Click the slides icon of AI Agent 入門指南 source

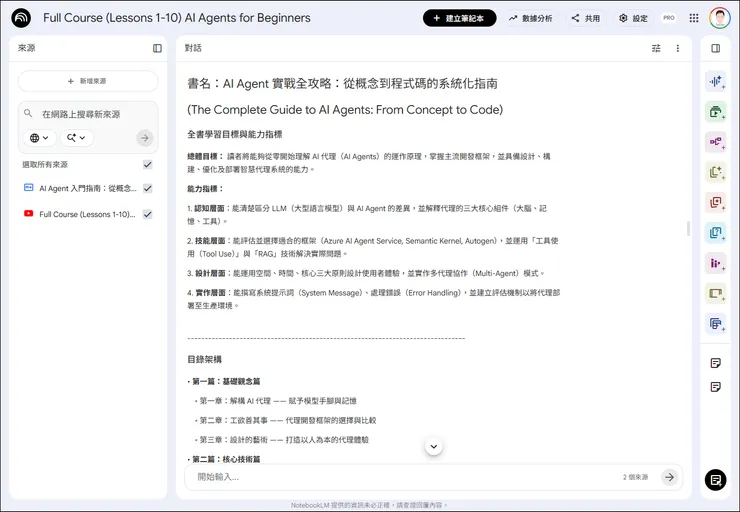(28, 188)
